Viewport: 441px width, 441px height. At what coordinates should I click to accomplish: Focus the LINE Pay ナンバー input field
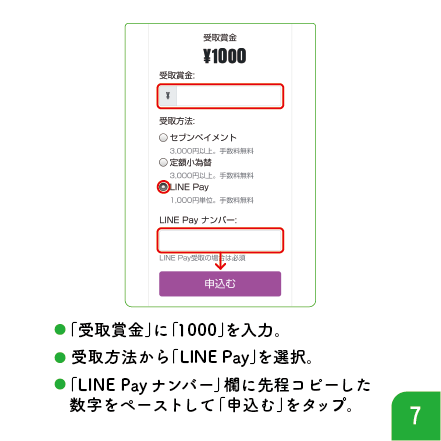(x=220, y=240)
